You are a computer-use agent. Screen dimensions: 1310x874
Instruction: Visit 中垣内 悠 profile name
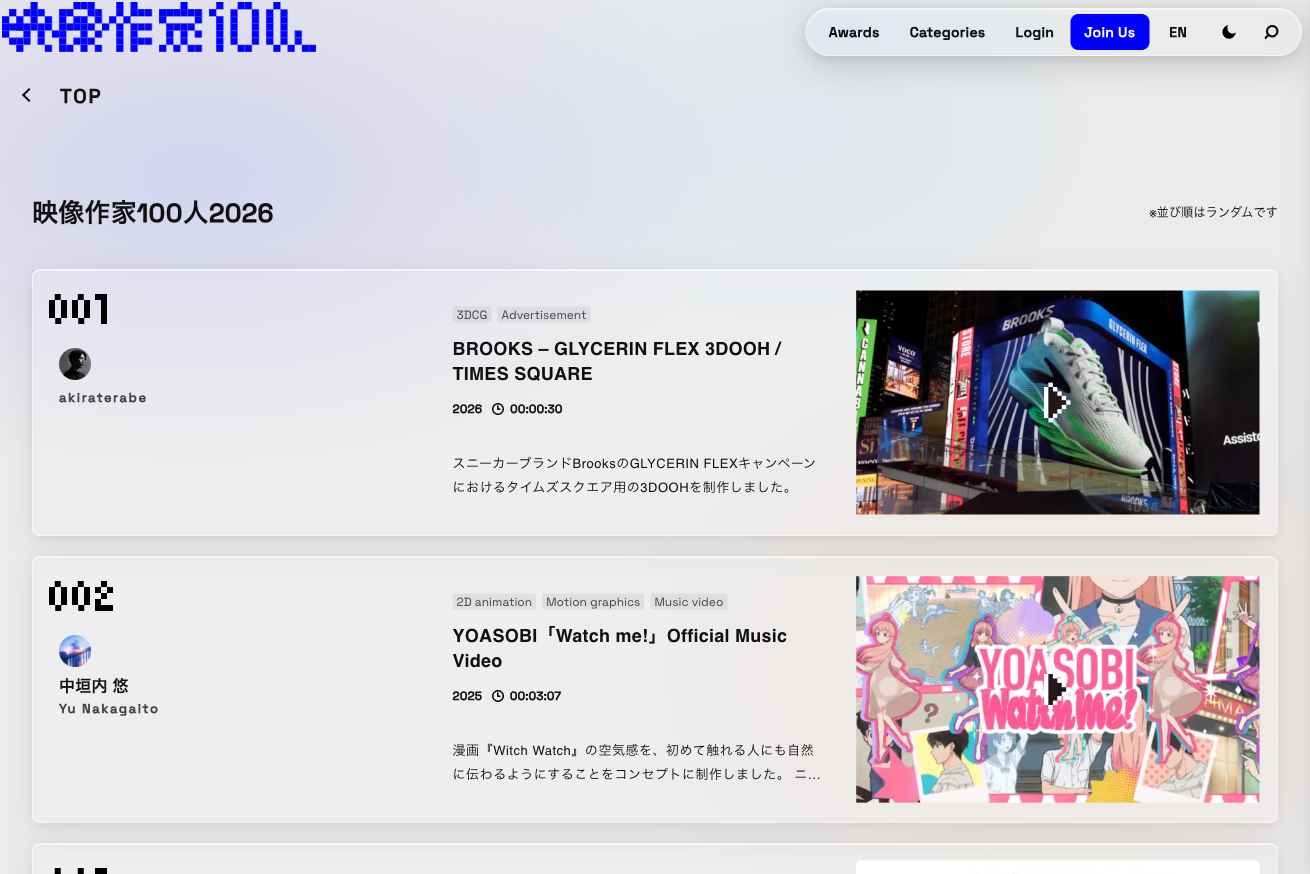(x=94, y=686)
